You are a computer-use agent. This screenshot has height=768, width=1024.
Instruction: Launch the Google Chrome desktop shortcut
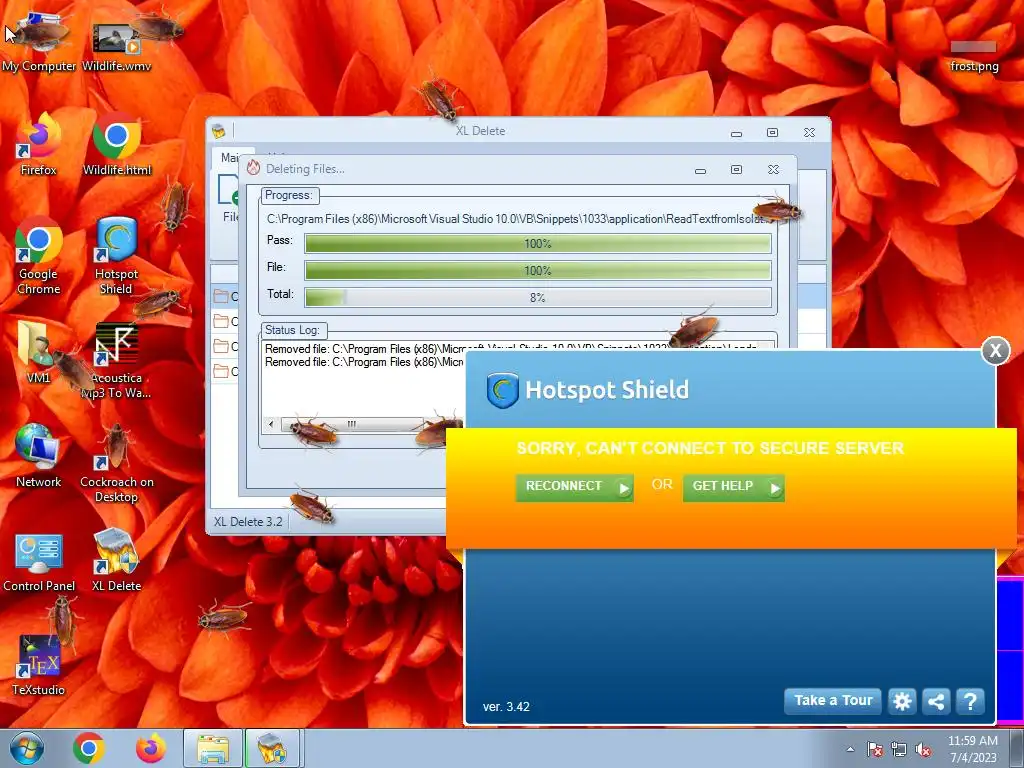click(x=39, y=256)
